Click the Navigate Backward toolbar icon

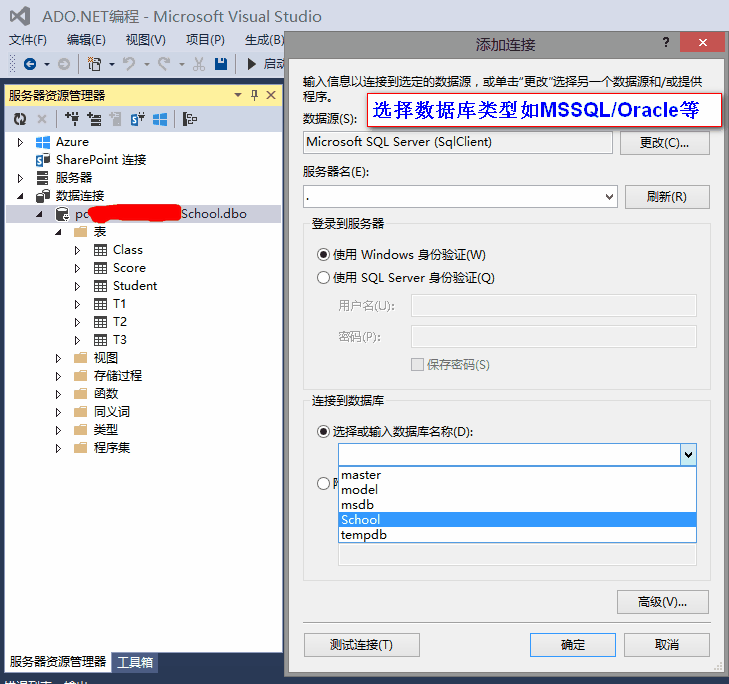[x=30, y=64]
